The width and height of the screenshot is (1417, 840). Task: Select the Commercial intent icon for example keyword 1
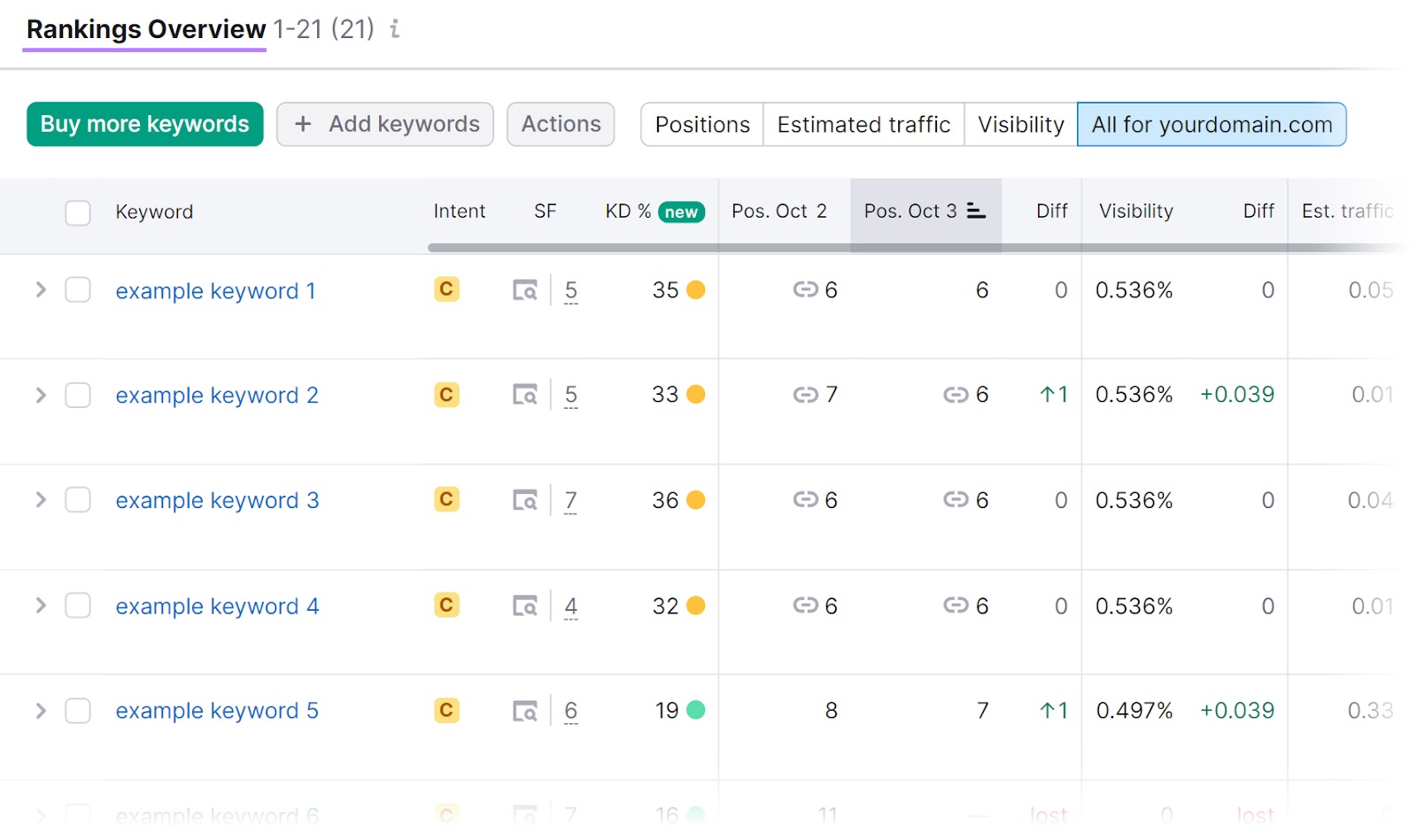pos(446,289)
